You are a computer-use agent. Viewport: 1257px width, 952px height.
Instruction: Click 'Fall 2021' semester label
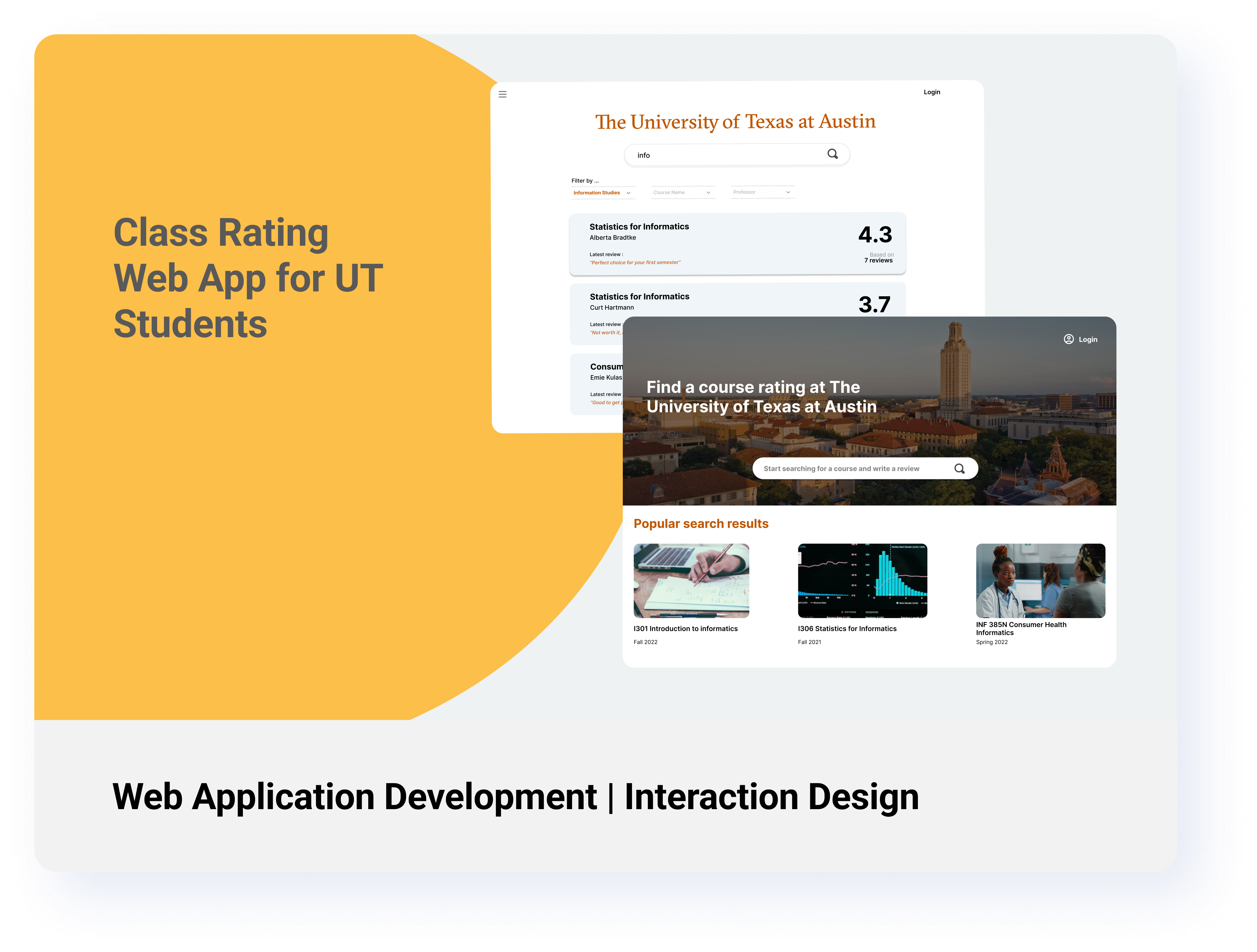click(x=809, y=642)
